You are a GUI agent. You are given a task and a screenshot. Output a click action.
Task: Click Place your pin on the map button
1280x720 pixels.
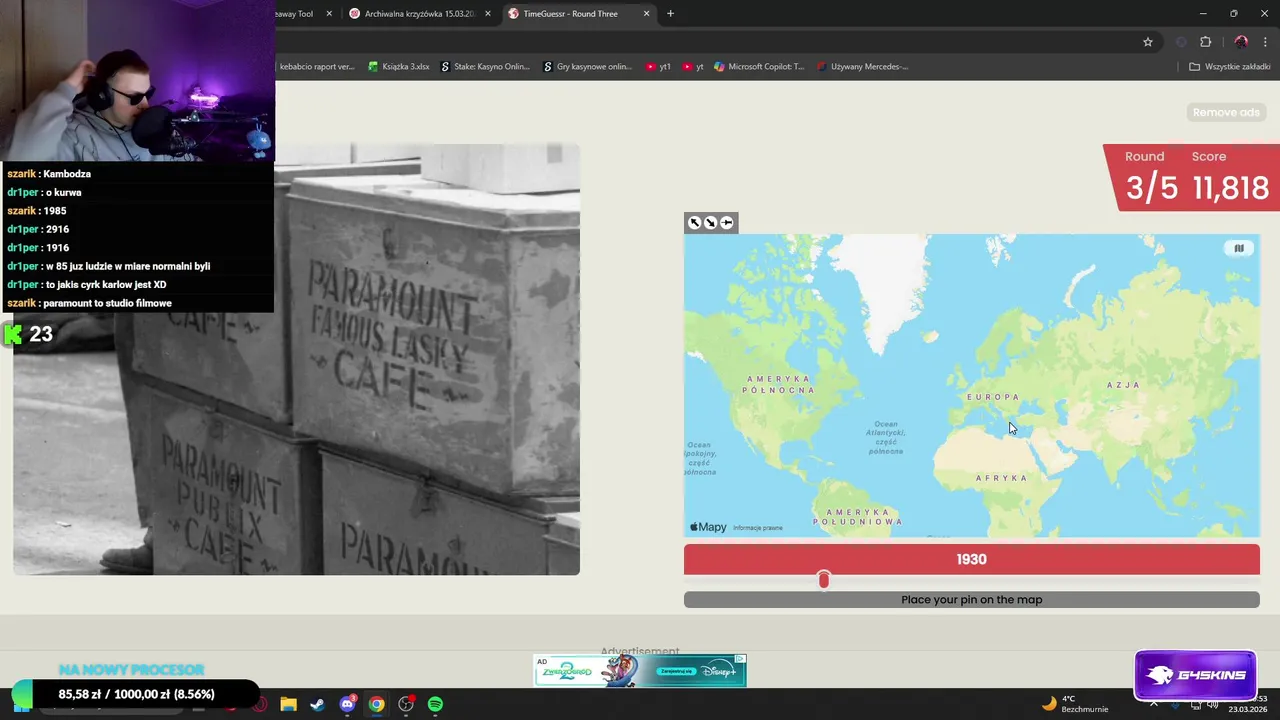coord(971,600)
